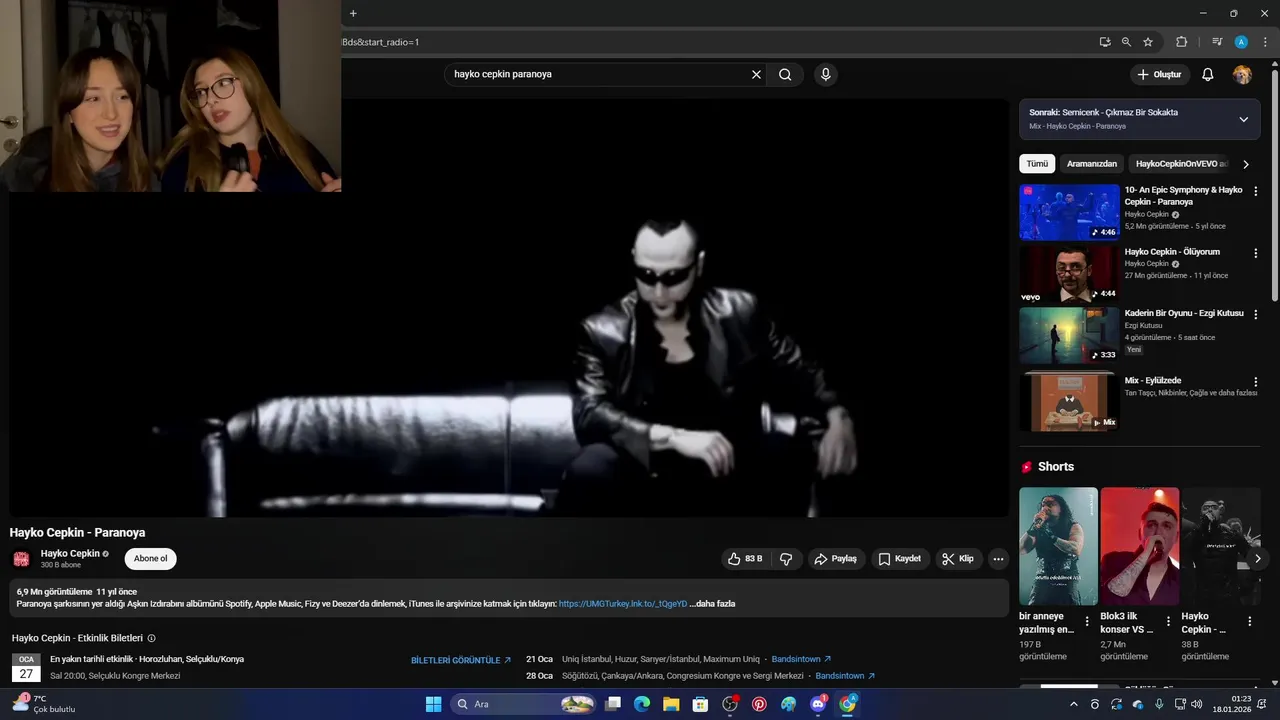Click the Oluştur create button

point(1160,75)
